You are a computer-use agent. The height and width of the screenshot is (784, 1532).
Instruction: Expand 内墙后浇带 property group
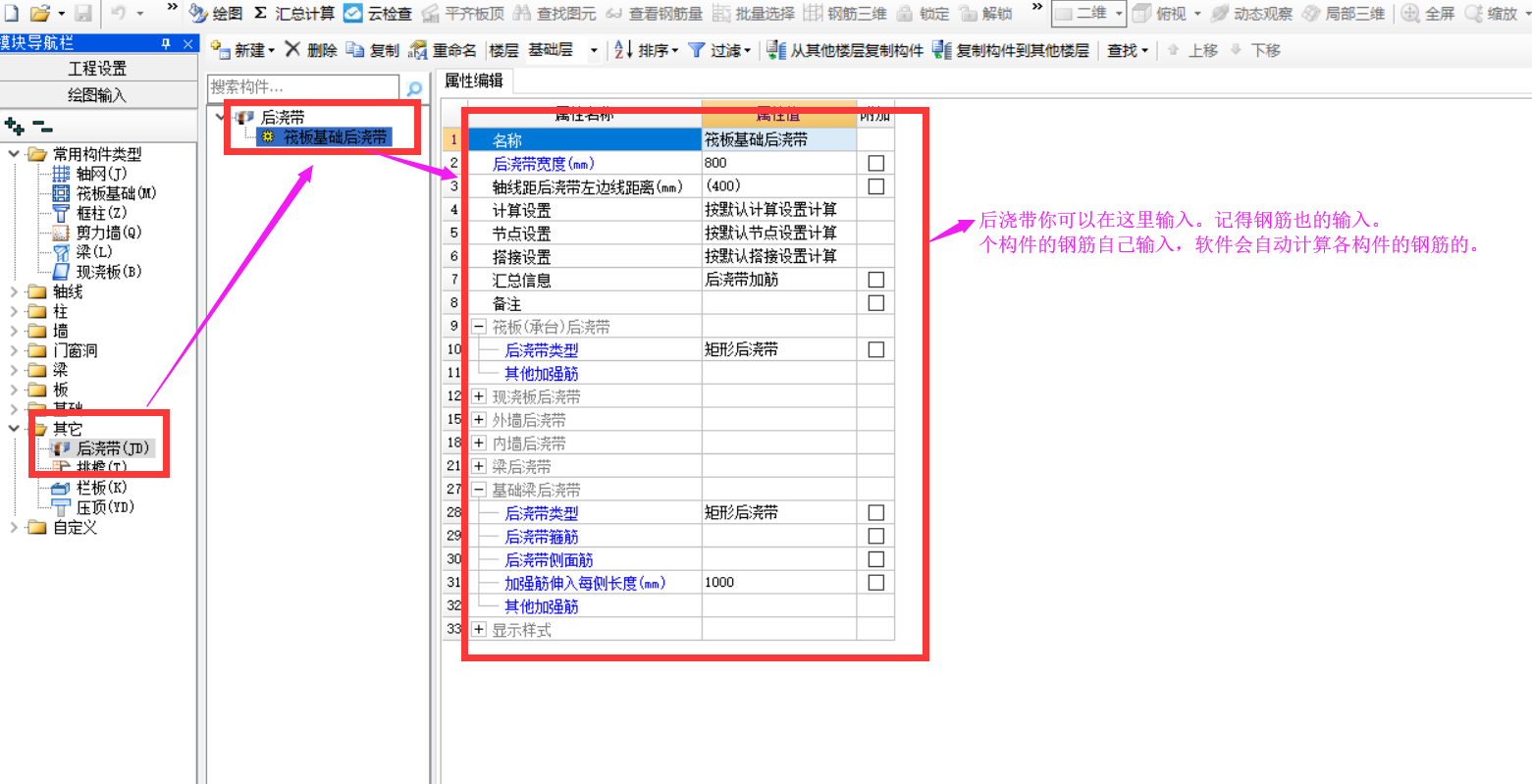(479, 444)
